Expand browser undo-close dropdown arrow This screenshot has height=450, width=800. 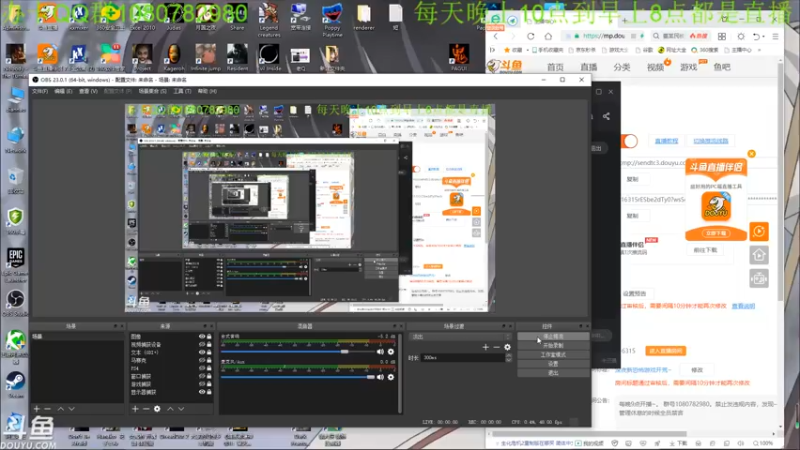click(764, 37)
